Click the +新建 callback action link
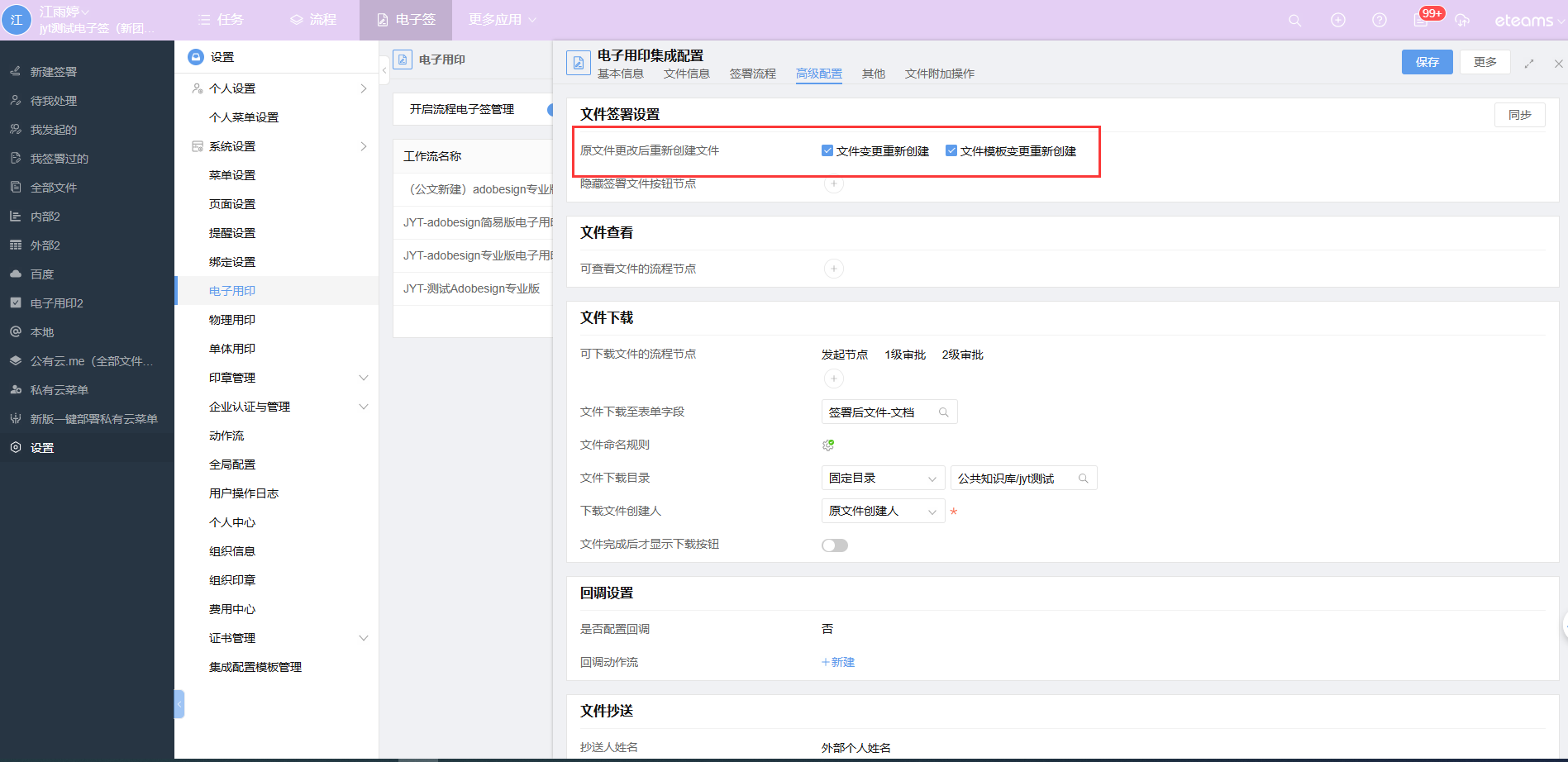This screenshot has width=1568, height=762. [x=838, y=662]
